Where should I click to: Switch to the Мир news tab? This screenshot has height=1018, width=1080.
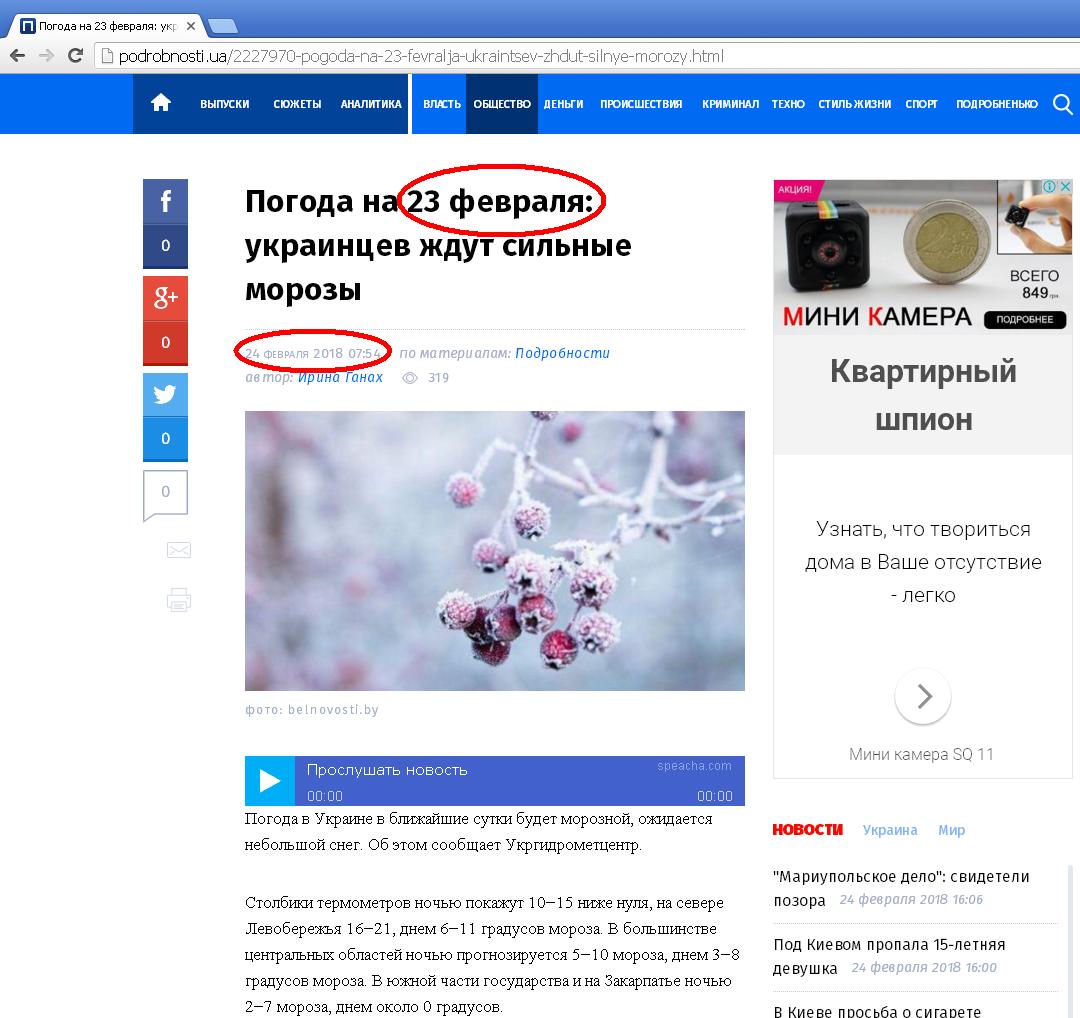951,830
